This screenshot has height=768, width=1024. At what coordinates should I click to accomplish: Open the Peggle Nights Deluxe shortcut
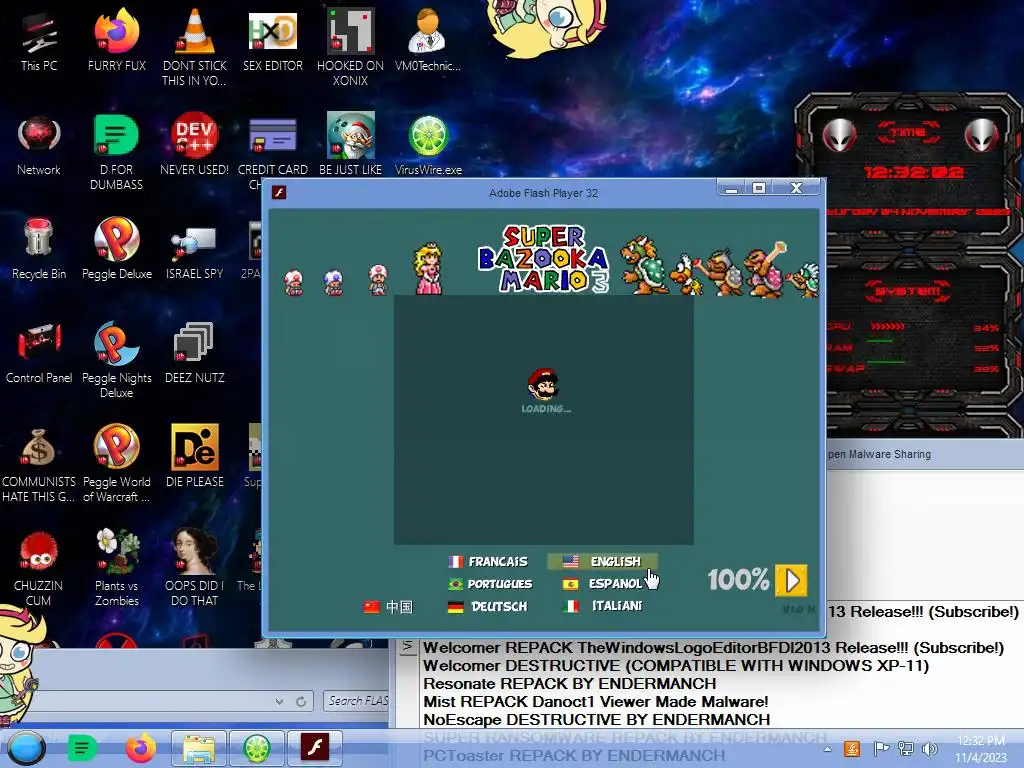coord(116,360)
